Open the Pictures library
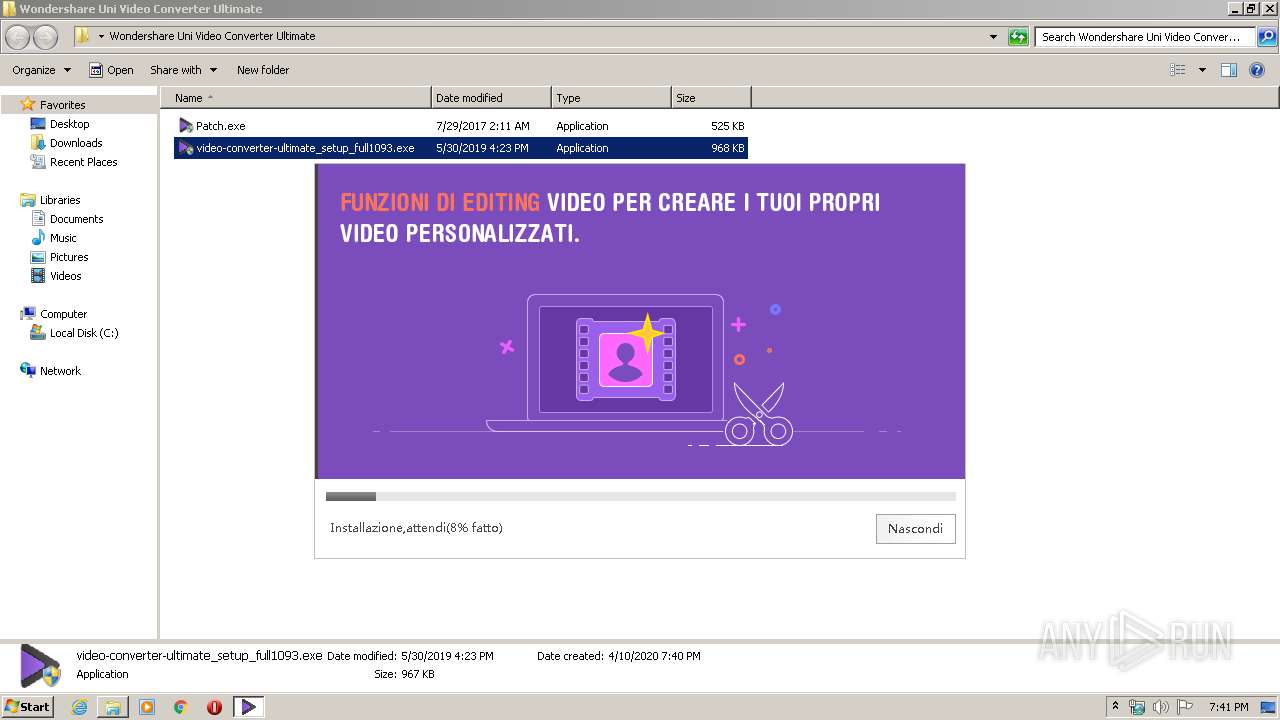The image size is (1280, 720). (69, 257)
